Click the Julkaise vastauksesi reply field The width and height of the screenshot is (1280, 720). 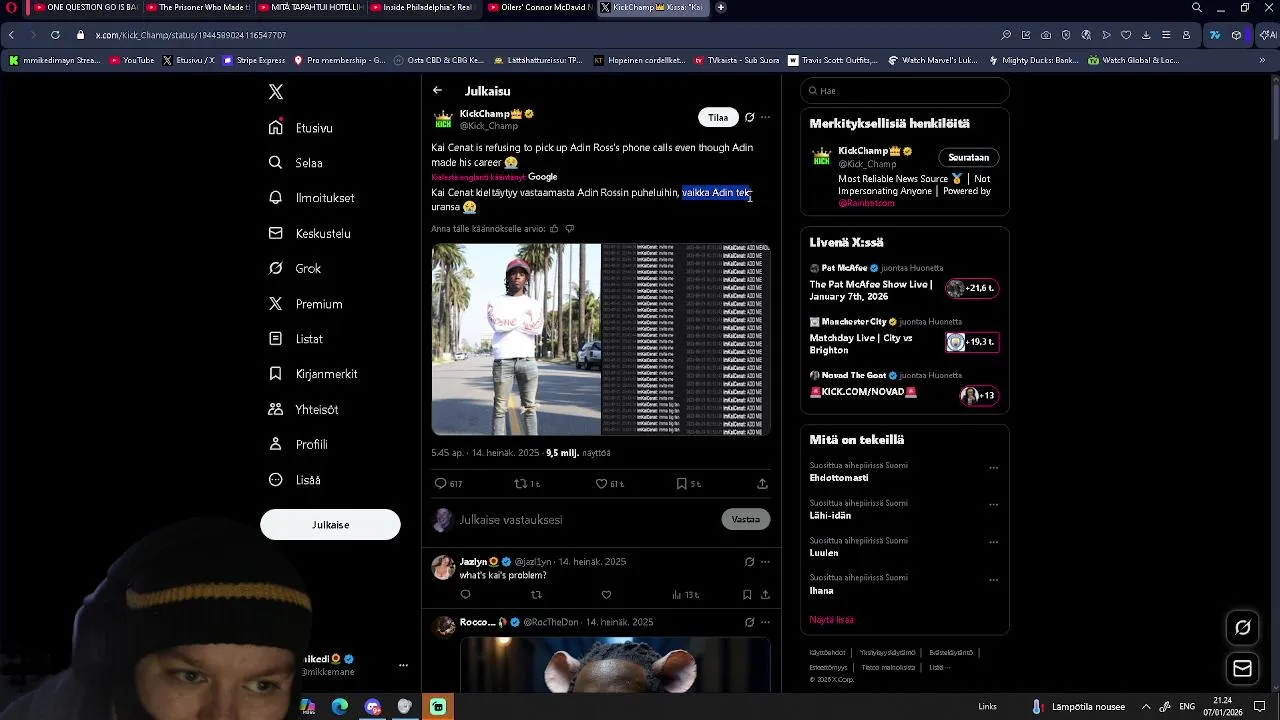pyautogui.click(x=585, y=520)
